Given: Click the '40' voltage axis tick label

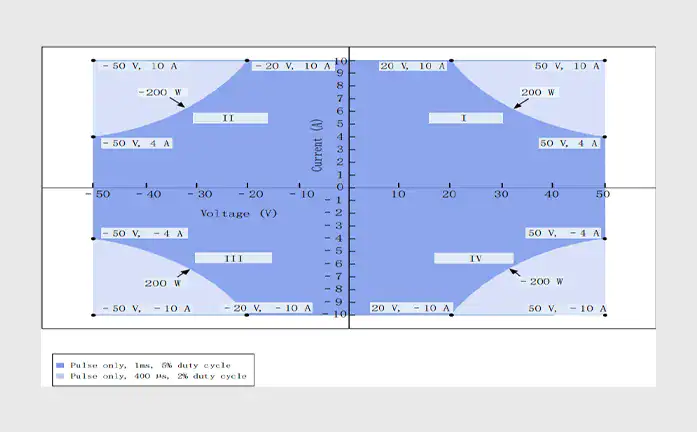Looking at the screenshot, I should [552, 195].
